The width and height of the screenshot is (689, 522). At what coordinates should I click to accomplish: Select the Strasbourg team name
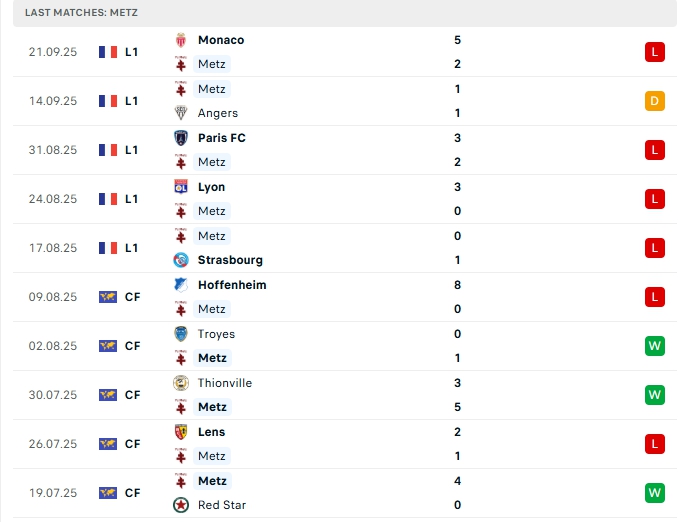[x=230, y=260]
